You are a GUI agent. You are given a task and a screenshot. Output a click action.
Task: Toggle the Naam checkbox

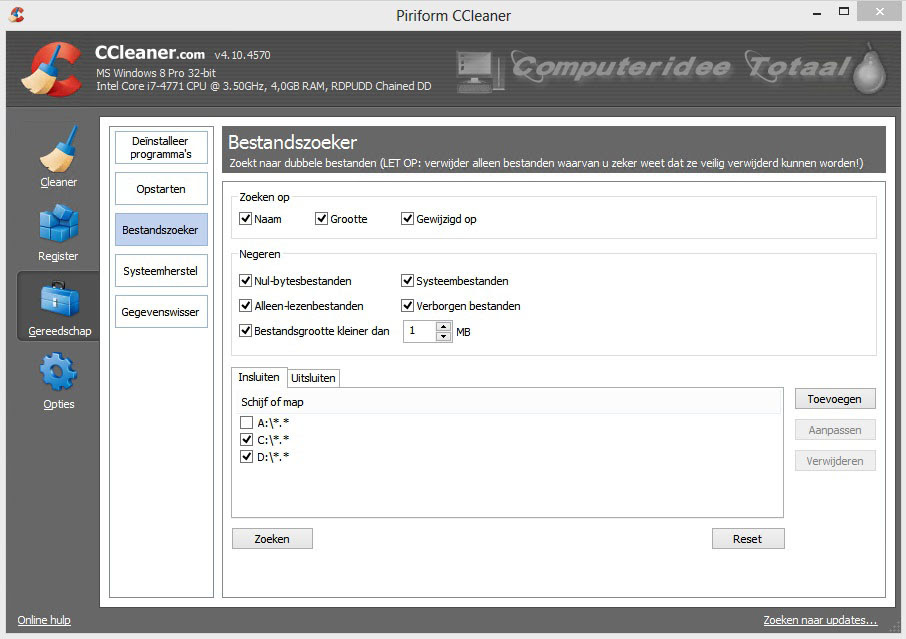246,218
